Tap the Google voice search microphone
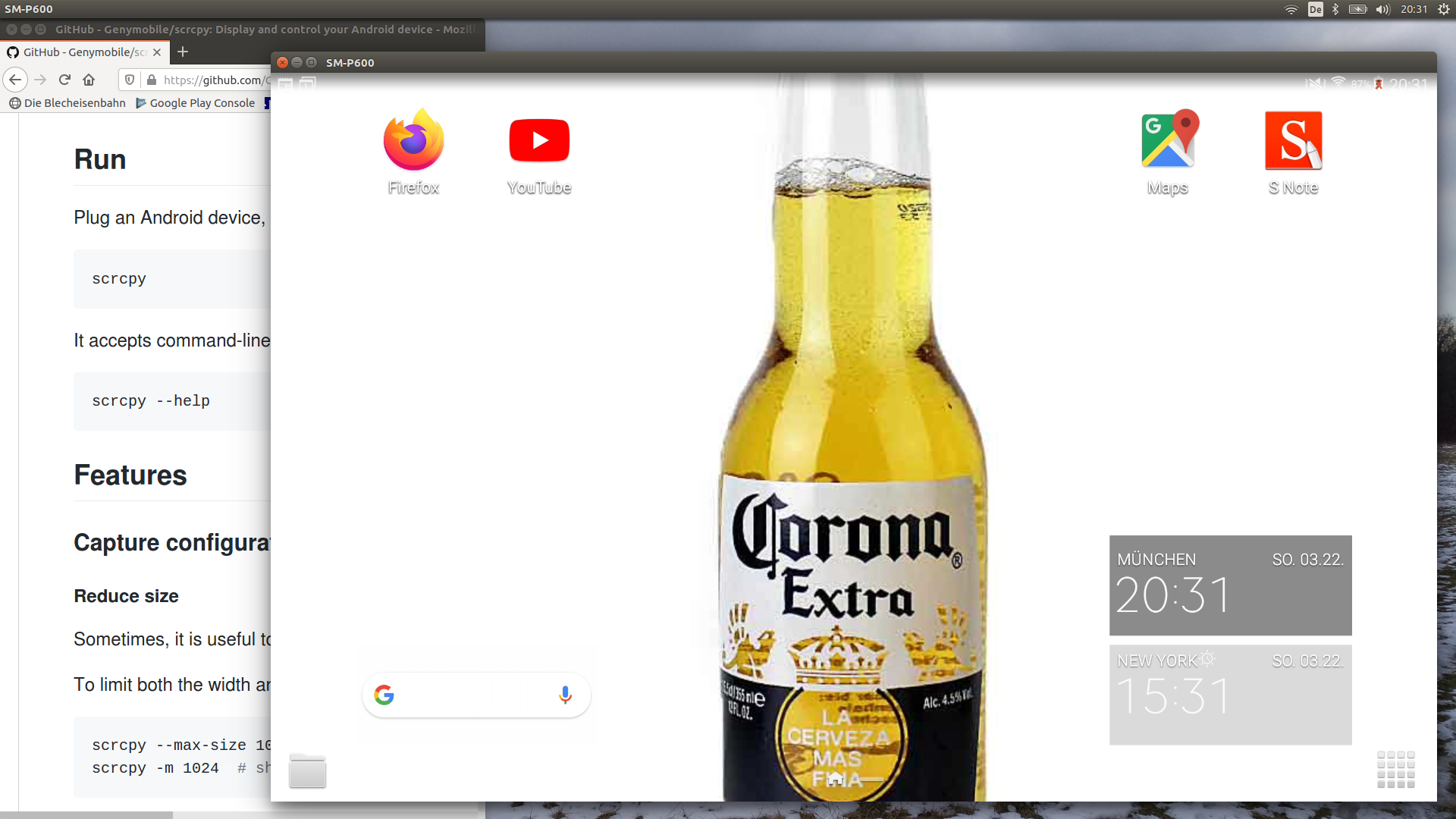 pyautogui.click(x=565, y=695)
